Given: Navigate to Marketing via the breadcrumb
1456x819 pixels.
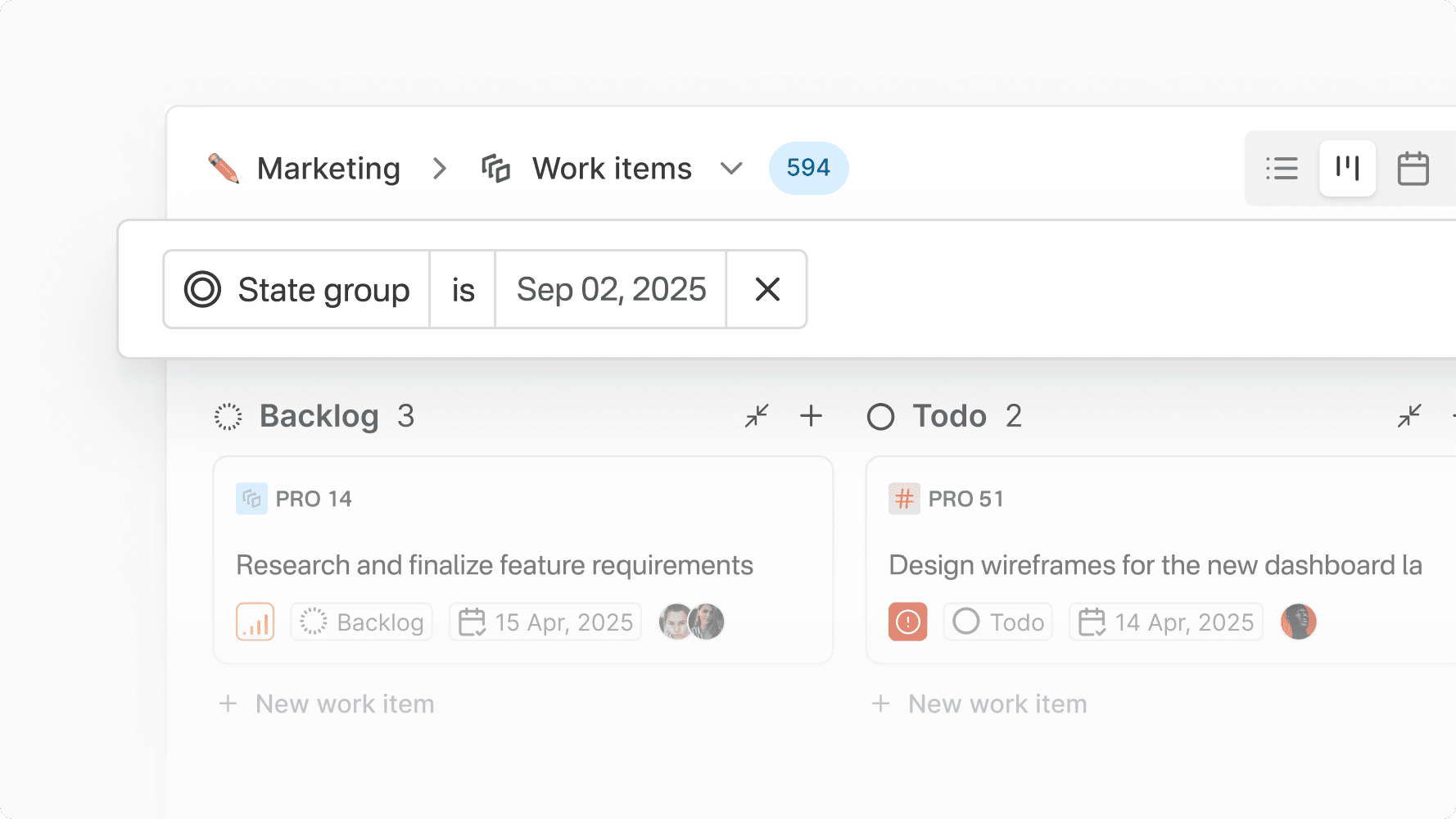Looking at the screenshot, I should tap(328, 169).
